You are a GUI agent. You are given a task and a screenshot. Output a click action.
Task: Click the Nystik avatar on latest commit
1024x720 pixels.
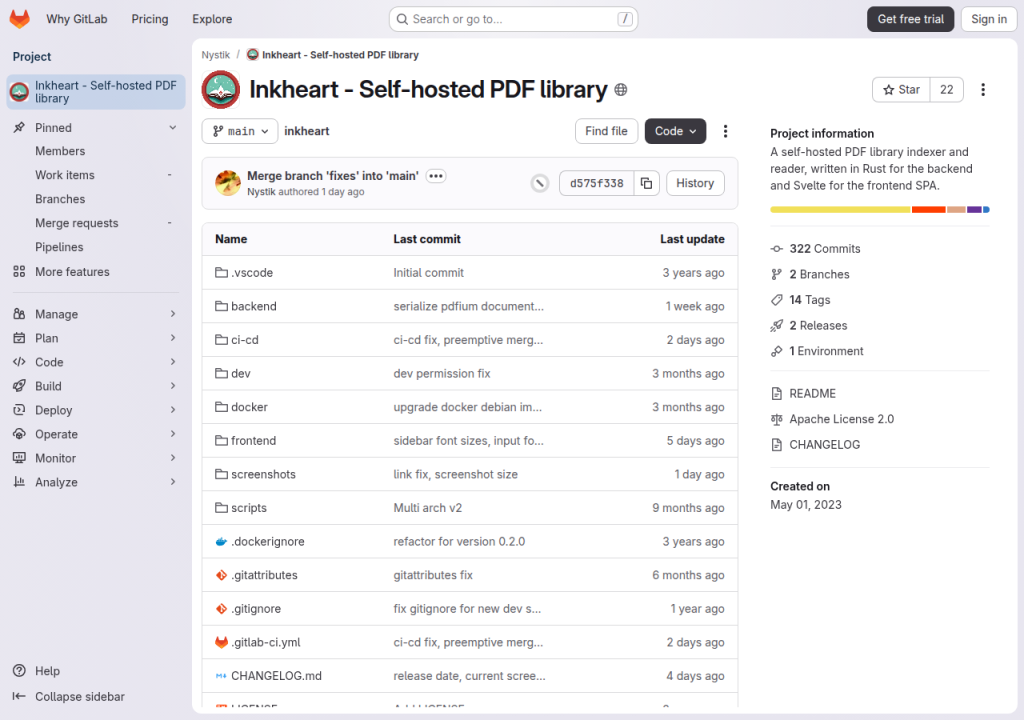(228, 183)
